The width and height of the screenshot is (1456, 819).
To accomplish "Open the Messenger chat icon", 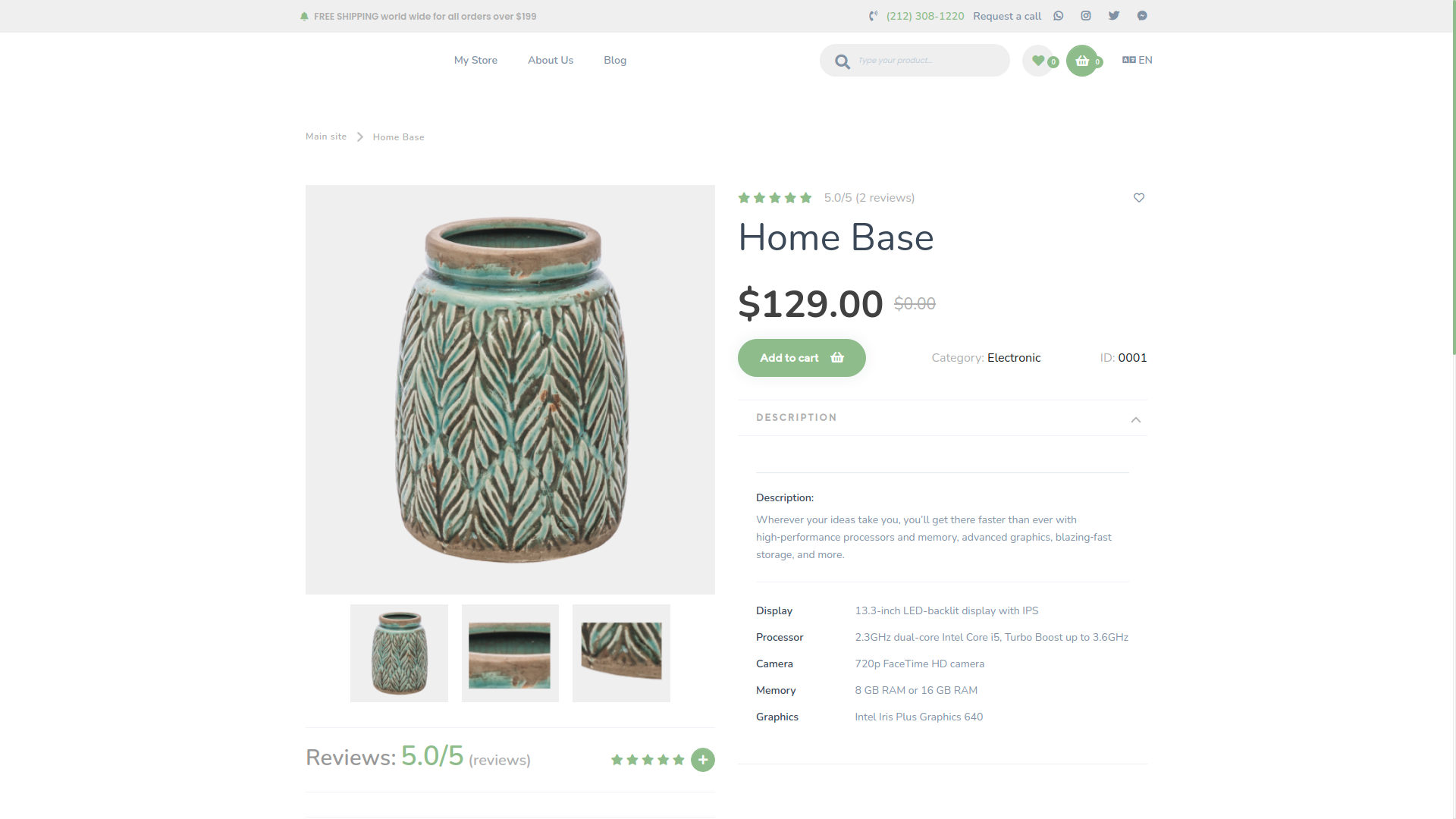I will tap(1142, 16).
